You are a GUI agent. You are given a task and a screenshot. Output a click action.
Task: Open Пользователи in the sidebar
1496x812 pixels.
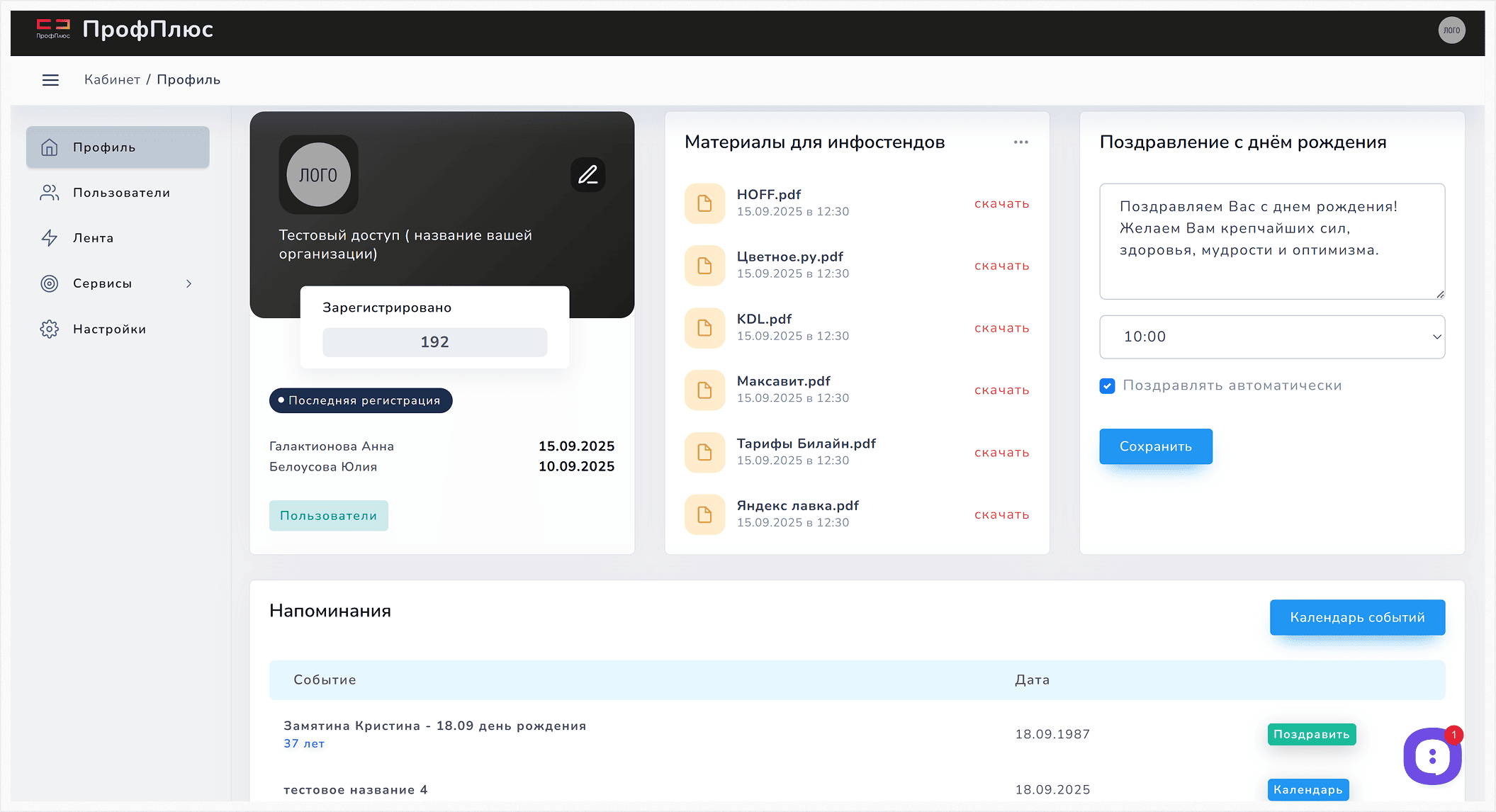coord(120,193)
